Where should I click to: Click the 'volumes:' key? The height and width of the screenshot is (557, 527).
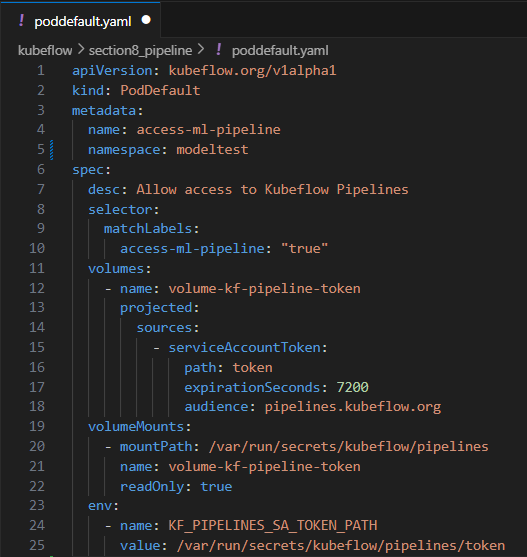tap(120, 269)
